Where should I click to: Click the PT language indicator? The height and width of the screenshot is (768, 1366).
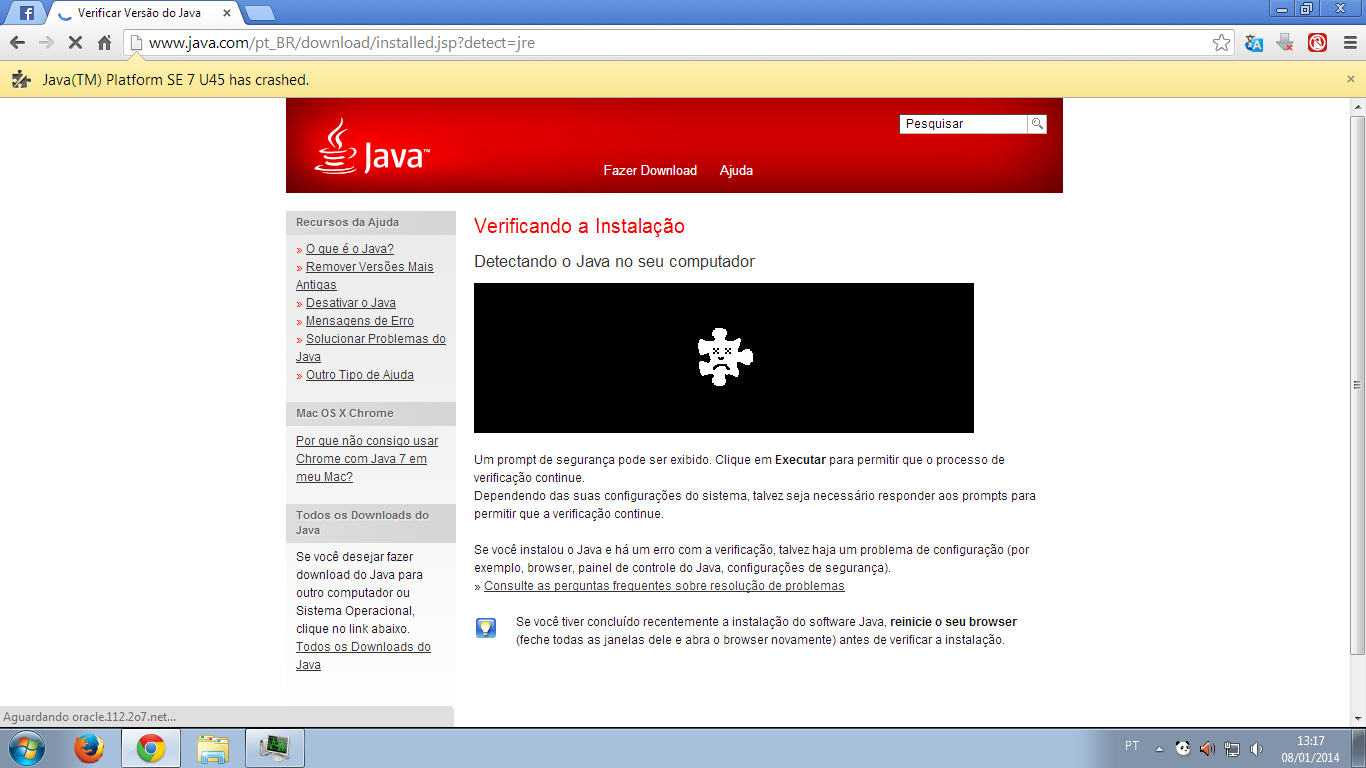(1132, 746)
